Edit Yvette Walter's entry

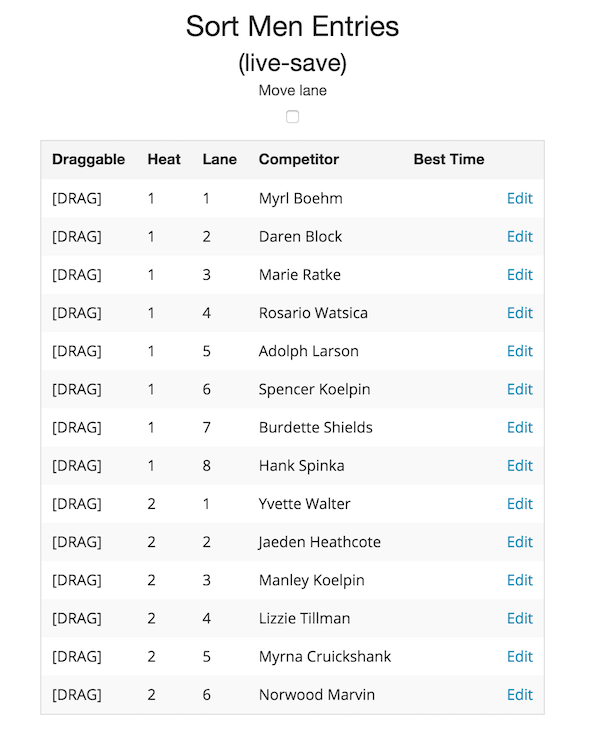click(x=519, y=504)
